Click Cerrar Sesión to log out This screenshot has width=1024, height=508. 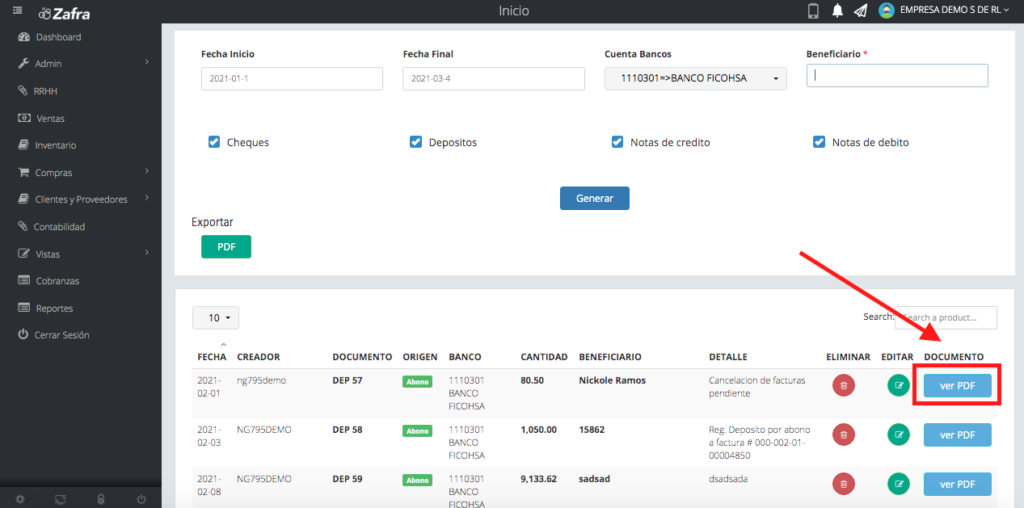click(61, 335)
